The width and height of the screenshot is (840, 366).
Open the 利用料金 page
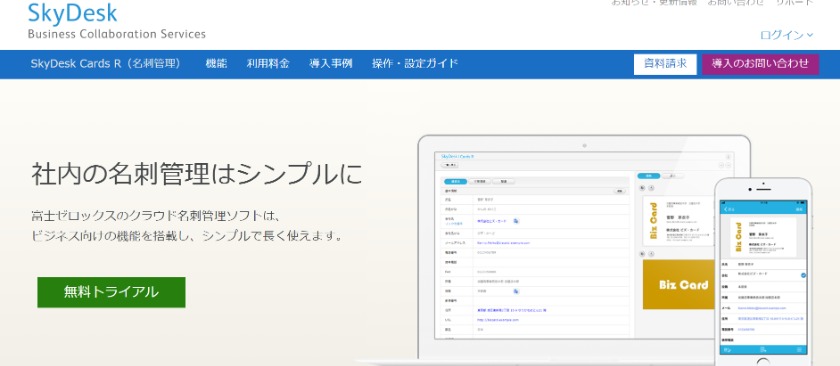pyautogui.click(x=268, y=63)
